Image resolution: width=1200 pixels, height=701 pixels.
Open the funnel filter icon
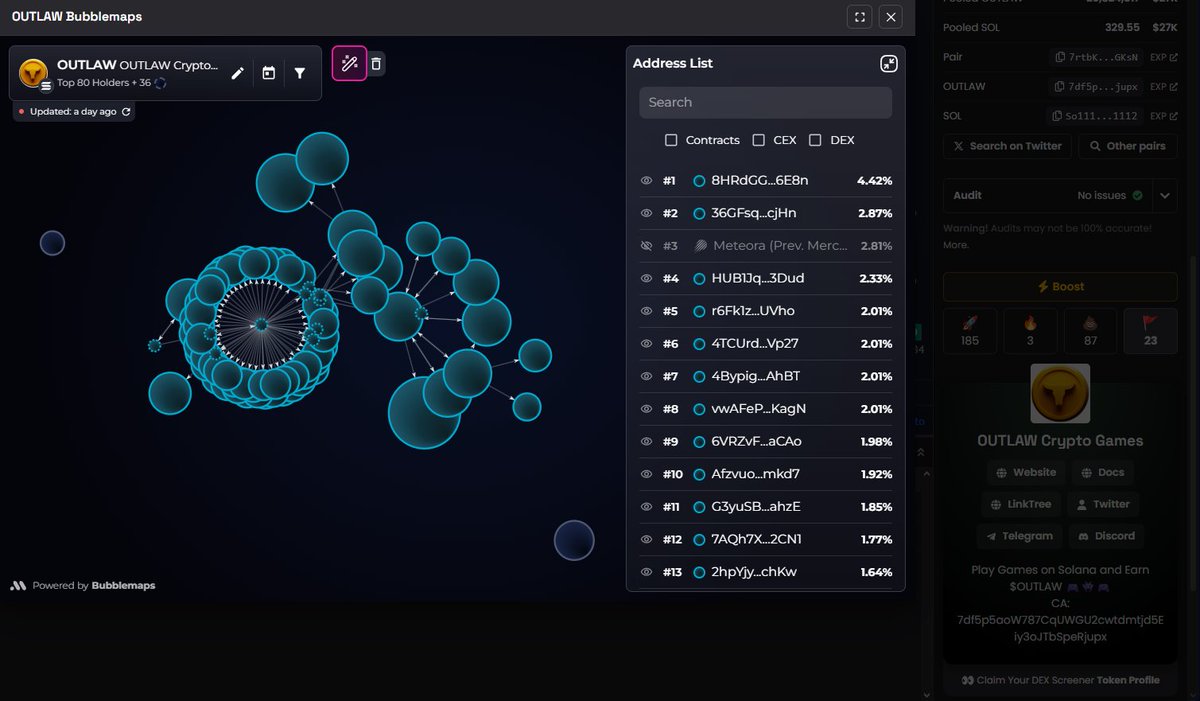(x=300, y=73)
